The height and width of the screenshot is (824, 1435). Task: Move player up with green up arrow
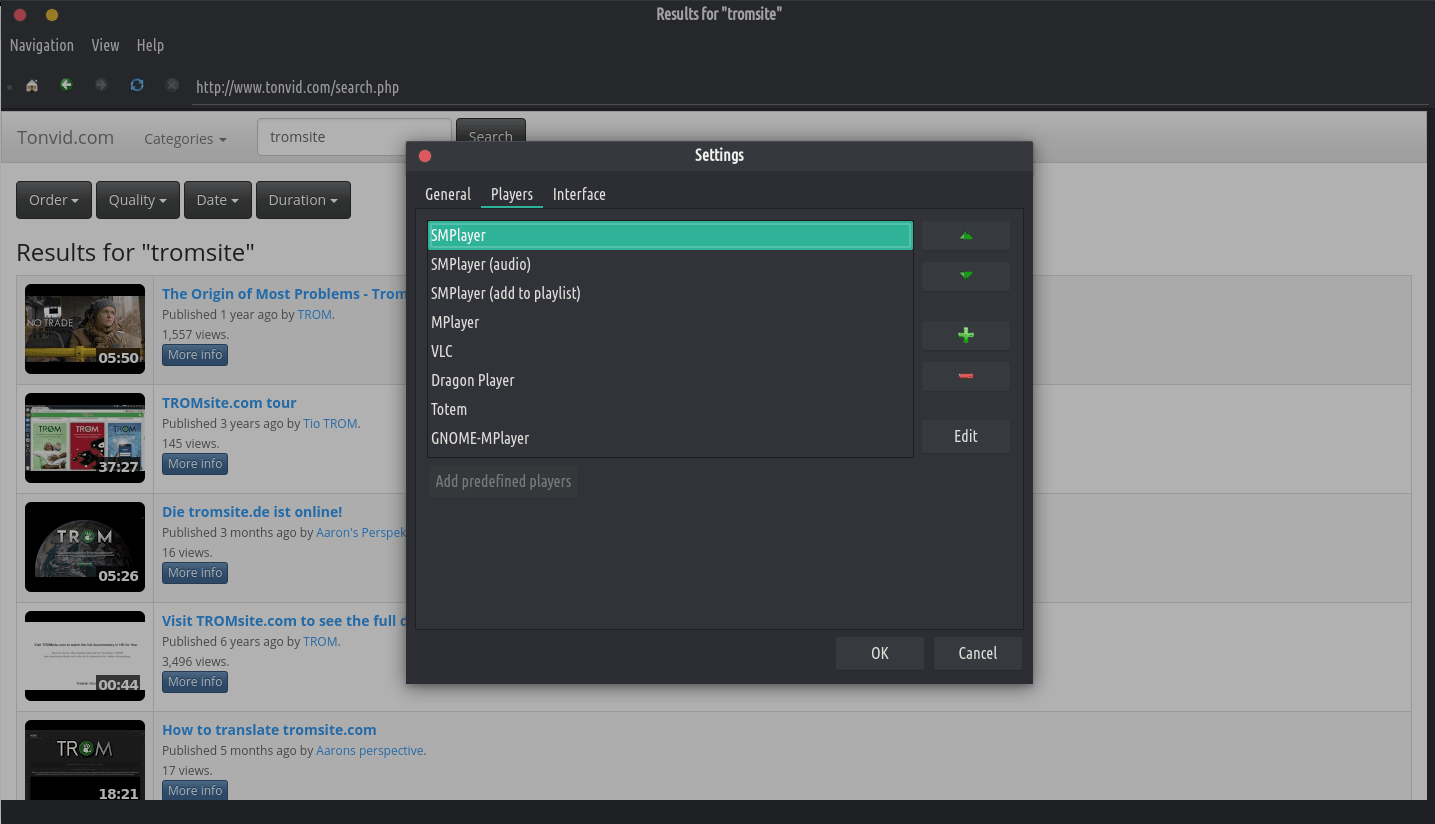[x=965, y=236]
